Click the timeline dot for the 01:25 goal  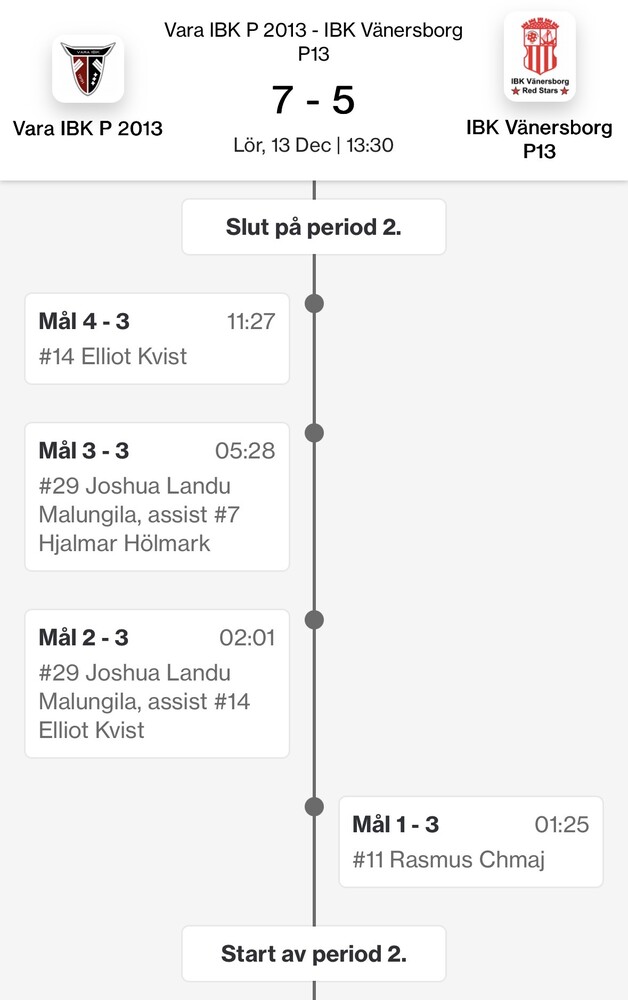point(314,807)
